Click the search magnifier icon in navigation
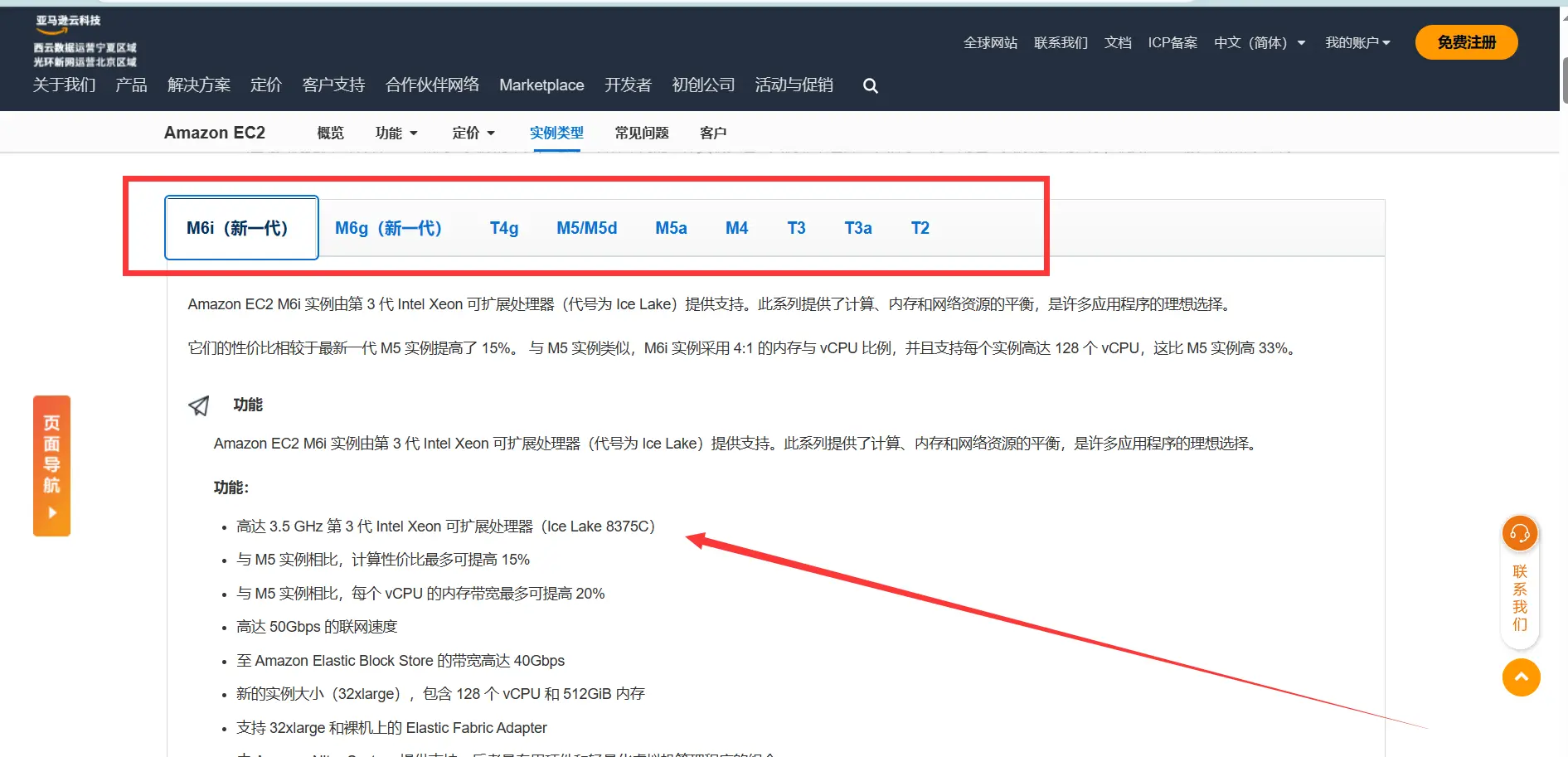This screenshot has height=757, width=1568. [870, 85]
